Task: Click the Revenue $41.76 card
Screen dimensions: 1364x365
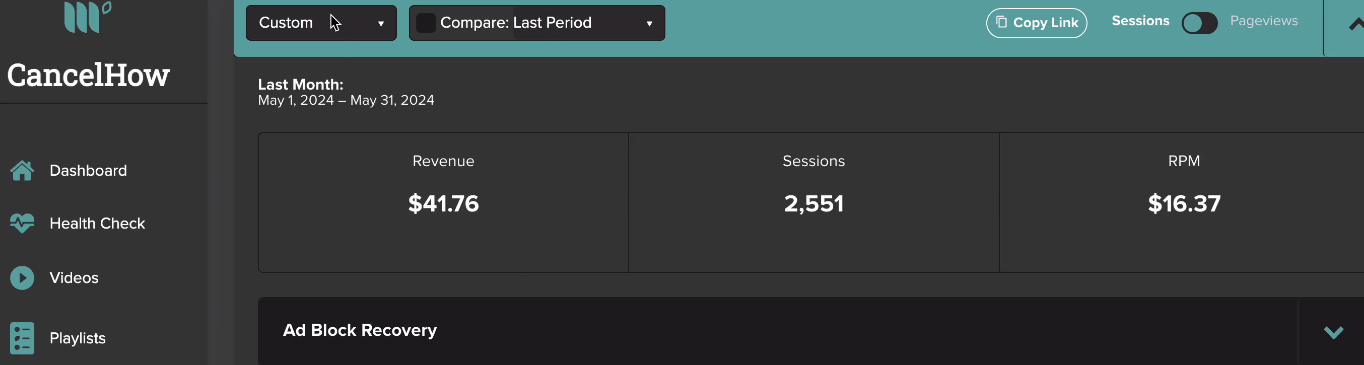Action: pos(443,202)
